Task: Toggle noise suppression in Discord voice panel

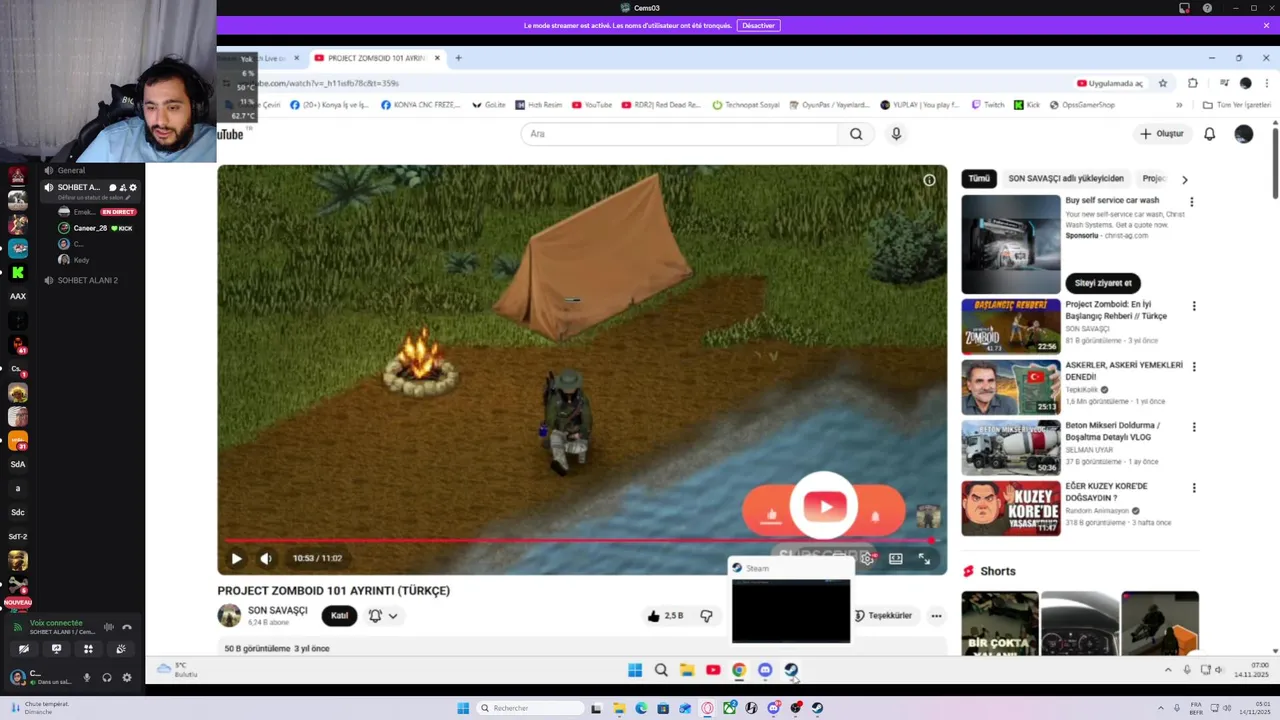Action: (108, 627)
